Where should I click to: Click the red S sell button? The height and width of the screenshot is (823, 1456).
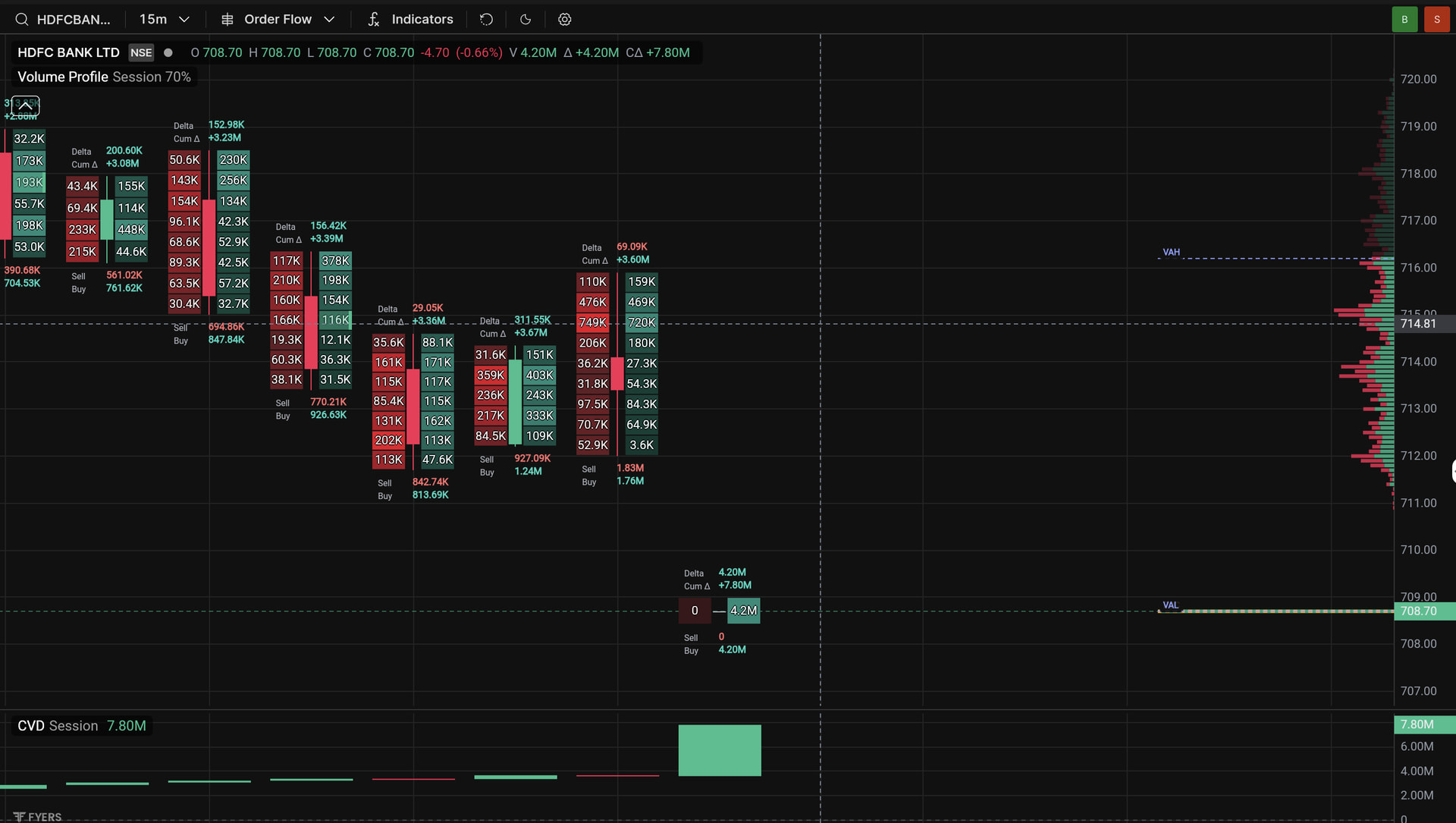point(1436,20)
